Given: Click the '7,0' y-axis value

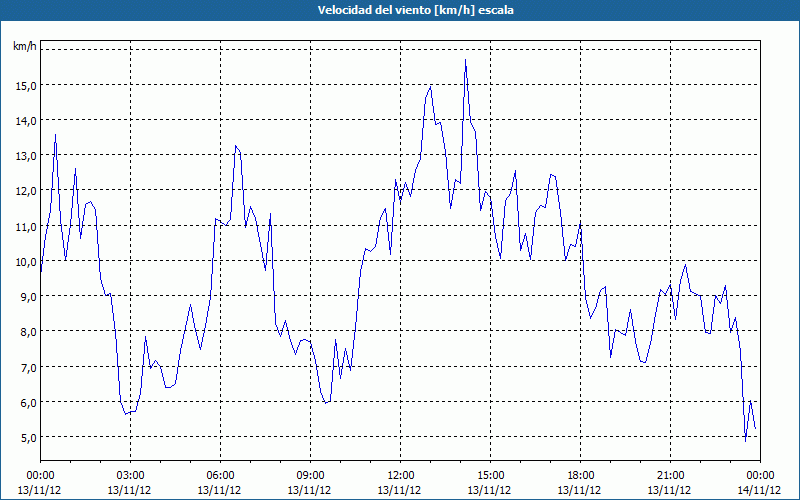Looking at the screenshot, I should [28, 368].
